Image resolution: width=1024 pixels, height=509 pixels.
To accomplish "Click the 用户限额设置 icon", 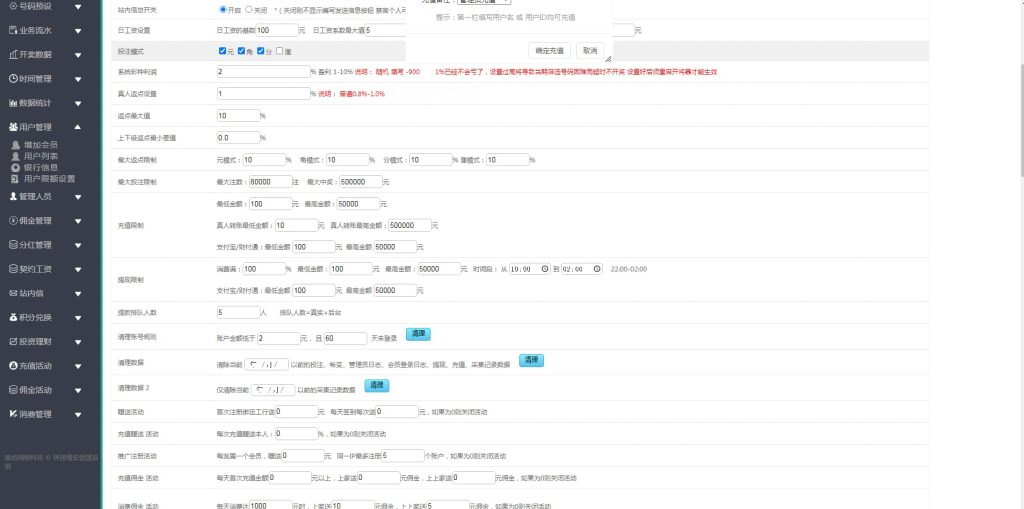I will coord(16,178).
